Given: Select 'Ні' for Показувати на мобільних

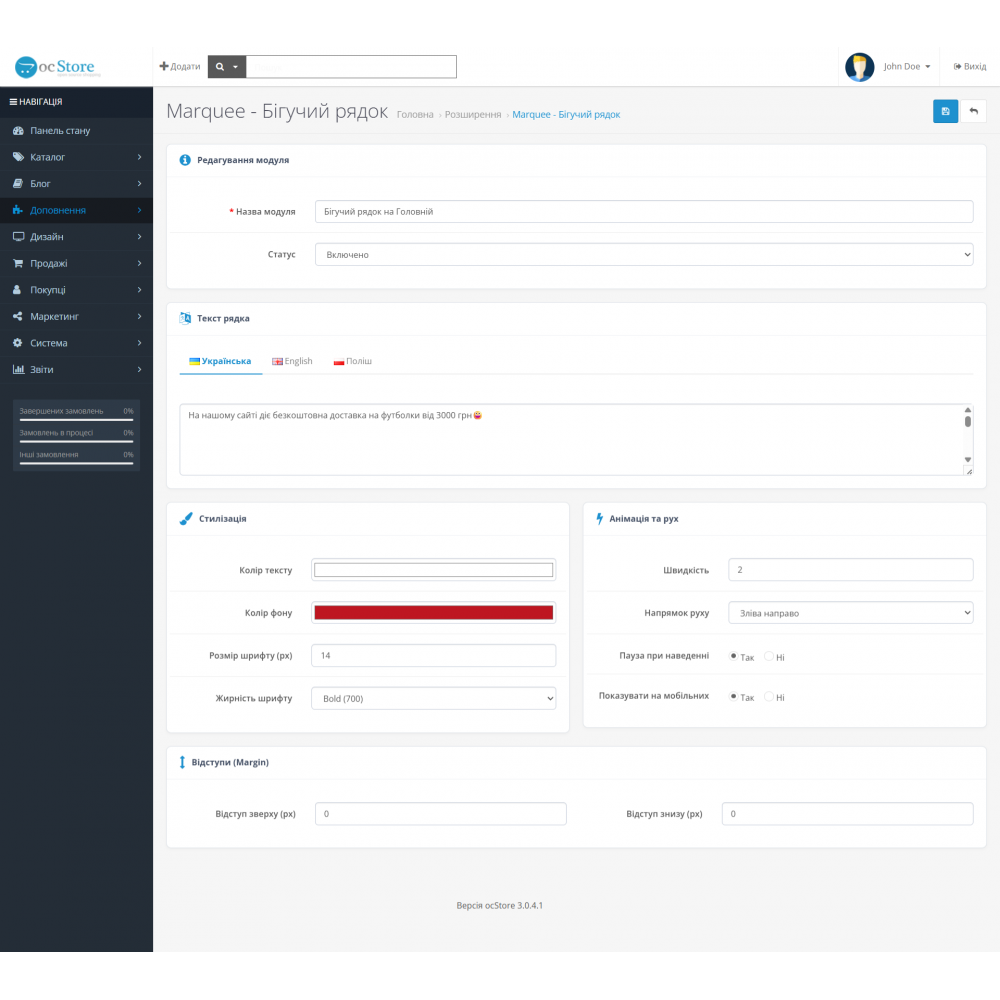Looking at the screenshot, I should [x=769, y=697].
